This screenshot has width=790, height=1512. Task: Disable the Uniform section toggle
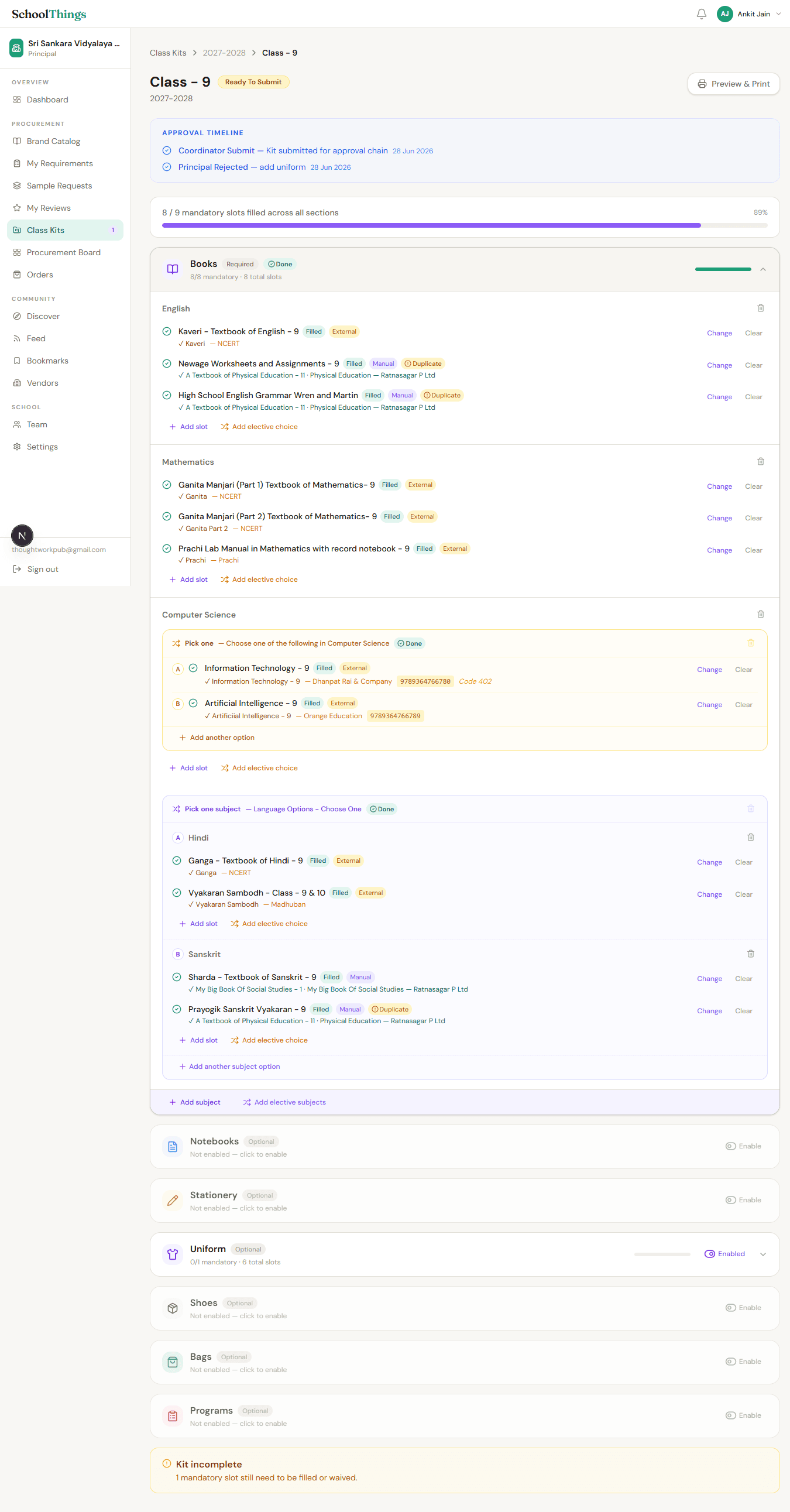[x=725, y=1254]
